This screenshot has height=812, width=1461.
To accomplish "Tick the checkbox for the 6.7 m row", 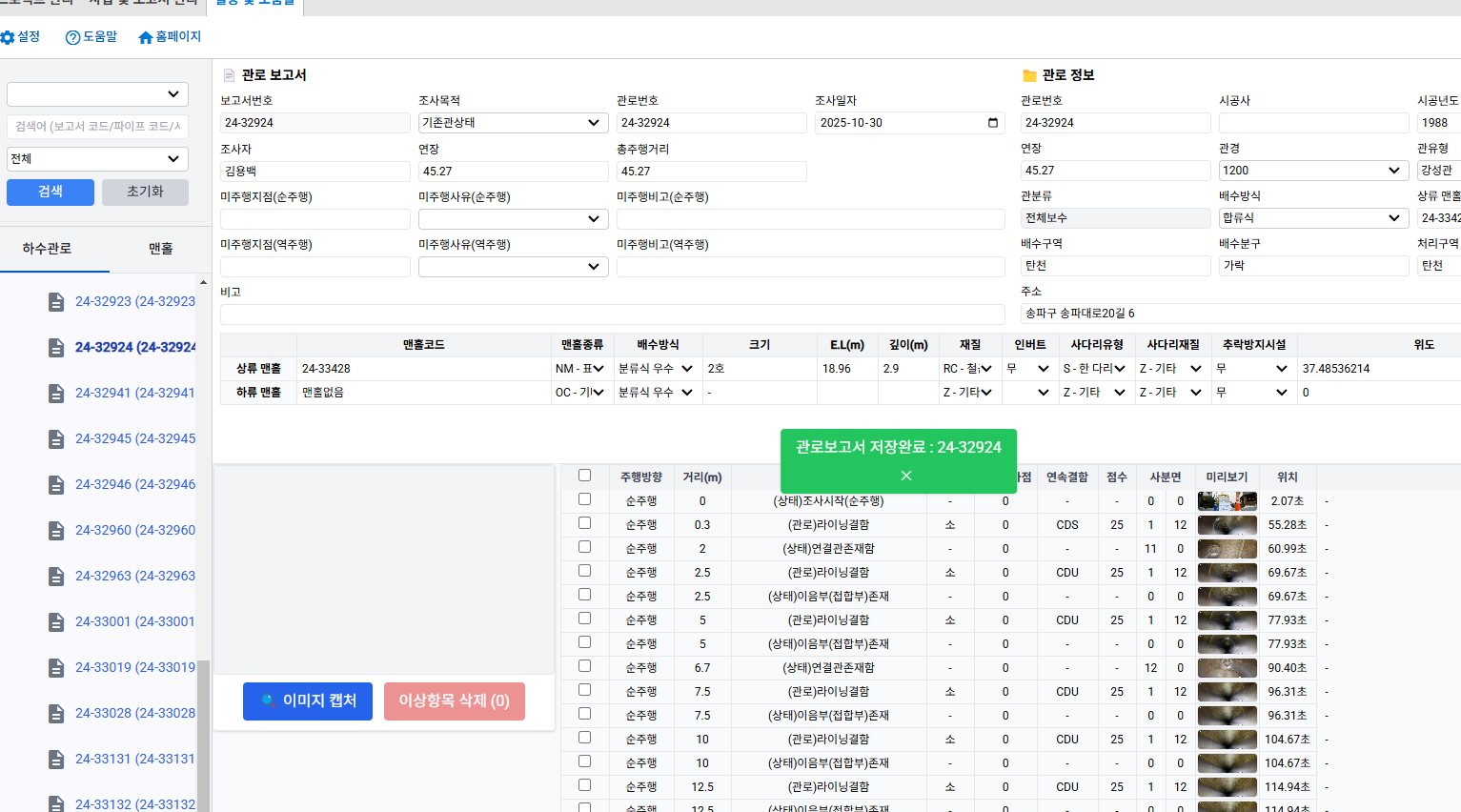I will 584,666.
